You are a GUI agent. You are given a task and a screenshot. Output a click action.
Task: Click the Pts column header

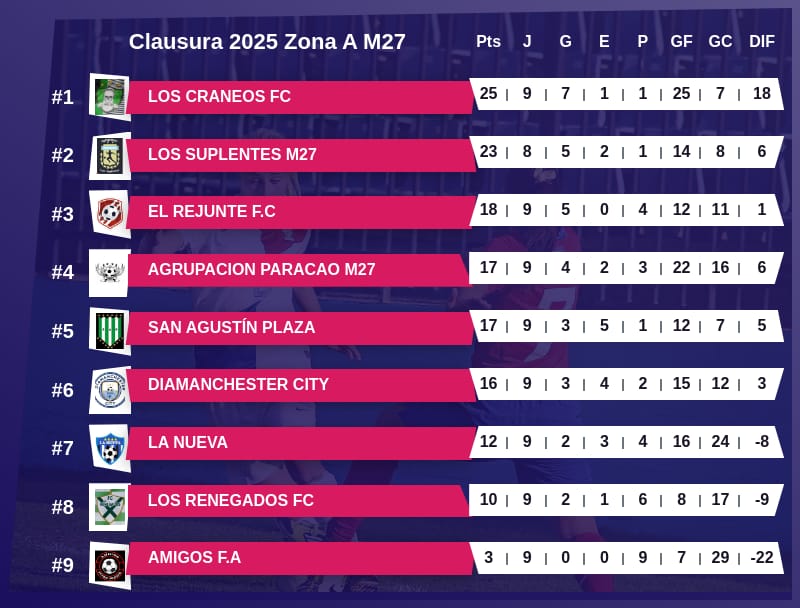coord(488,42)
